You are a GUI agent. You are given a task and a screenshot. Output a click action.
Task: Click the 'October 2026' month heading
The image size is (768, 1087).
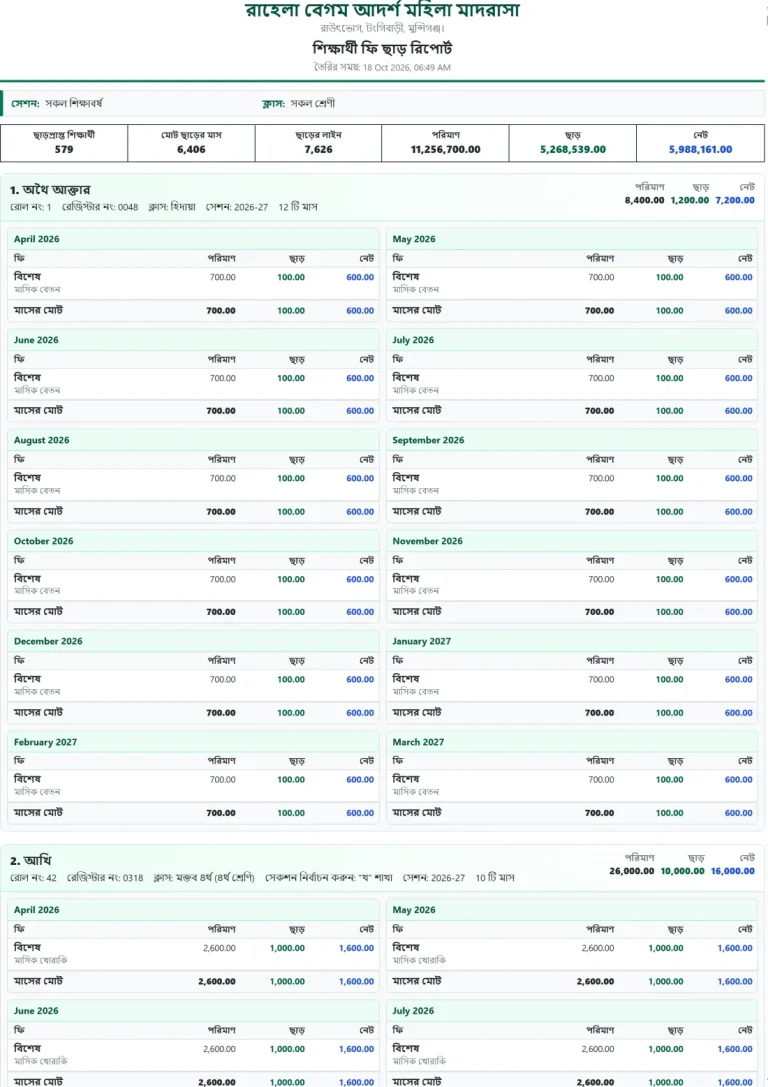44,541
